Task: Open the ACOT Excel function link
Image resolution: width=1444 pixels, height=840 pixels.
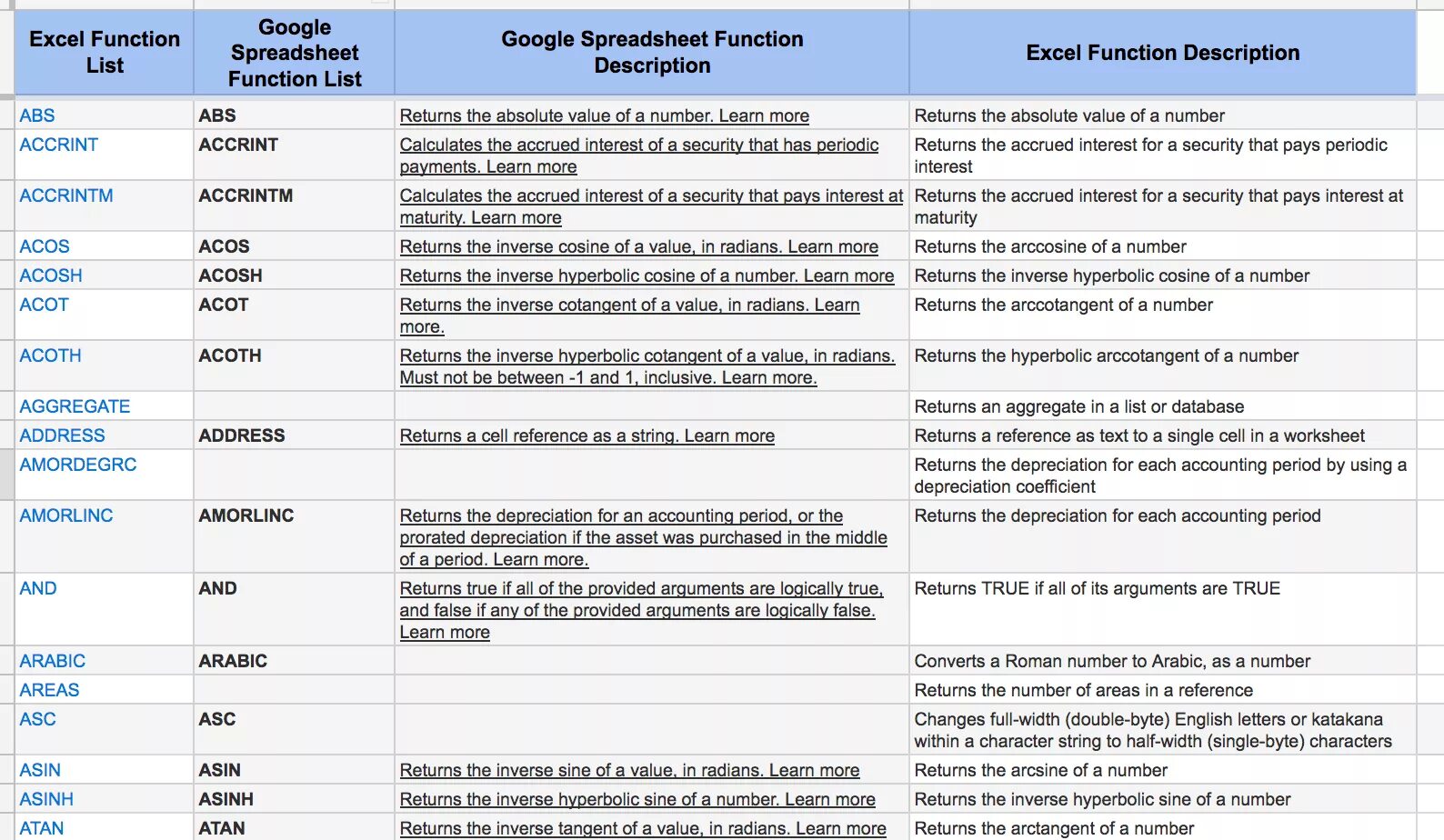Action: point(45,305)
